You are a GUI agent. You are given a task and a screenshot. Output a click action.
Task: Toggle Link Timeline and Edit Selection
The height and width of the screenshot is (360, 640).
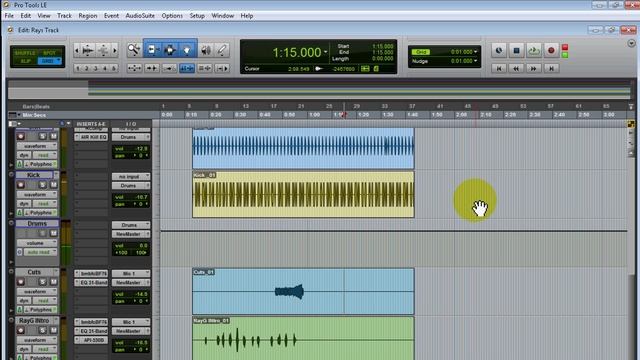pyautogui.click(x=187, y=68)
